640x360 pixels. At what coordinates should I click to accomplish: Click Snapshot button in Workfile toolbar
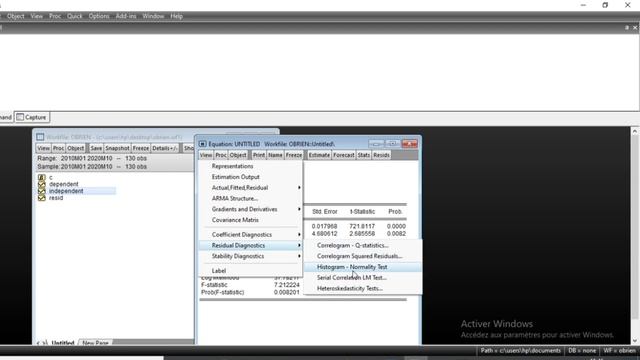pyautogui.click(x=117, y=148)
